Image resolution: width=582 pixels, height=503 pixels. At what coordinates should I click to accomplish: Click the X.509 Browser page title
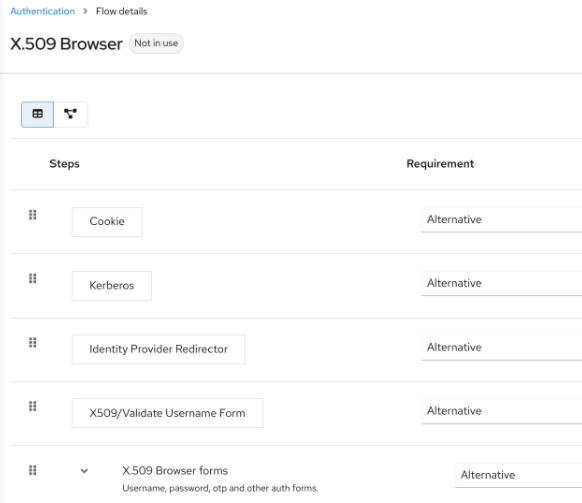click(x=66, y=44)
